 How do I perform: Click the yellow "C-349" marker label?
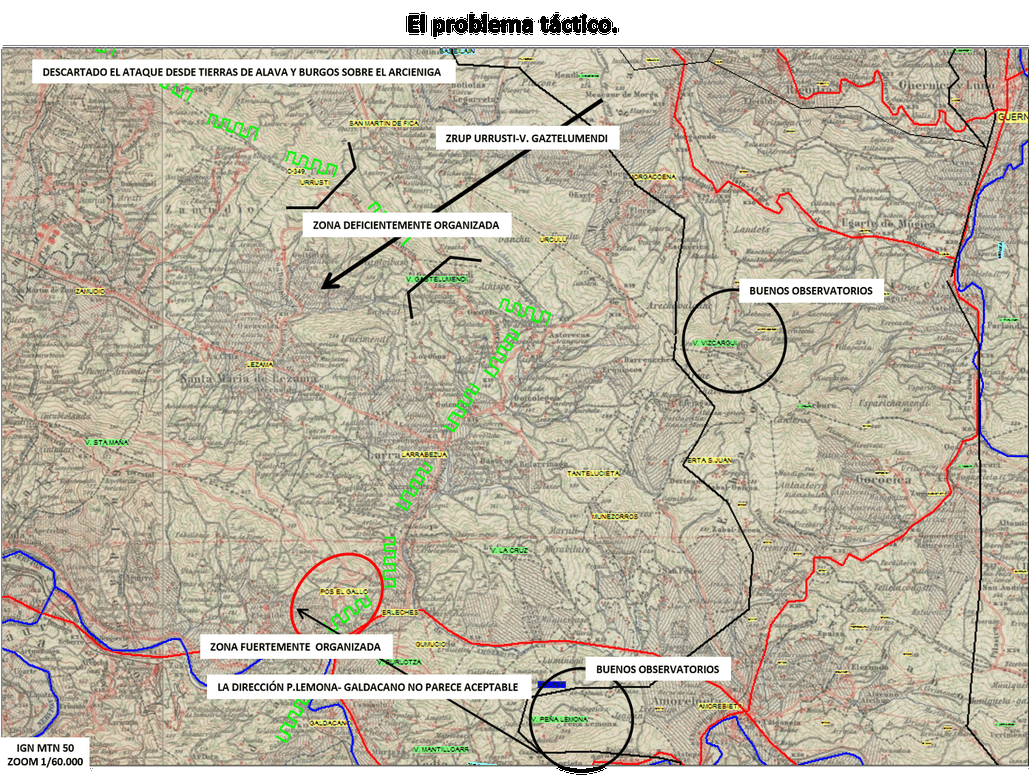point(296,171)
